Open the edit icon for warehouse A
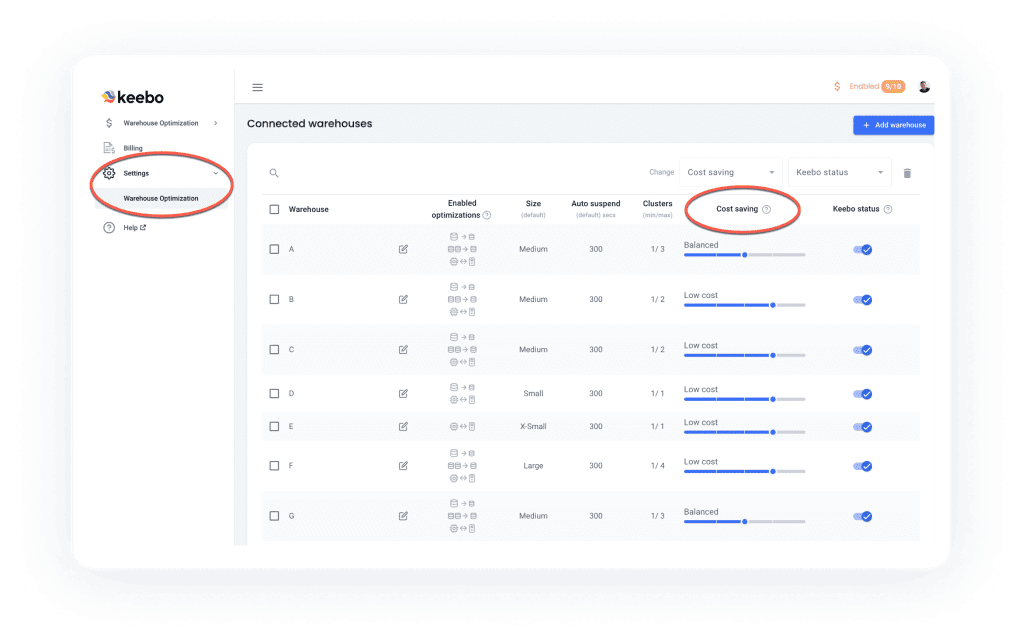Image resolution: width=1024 pixels, height=642 pixels. (403, 249)
